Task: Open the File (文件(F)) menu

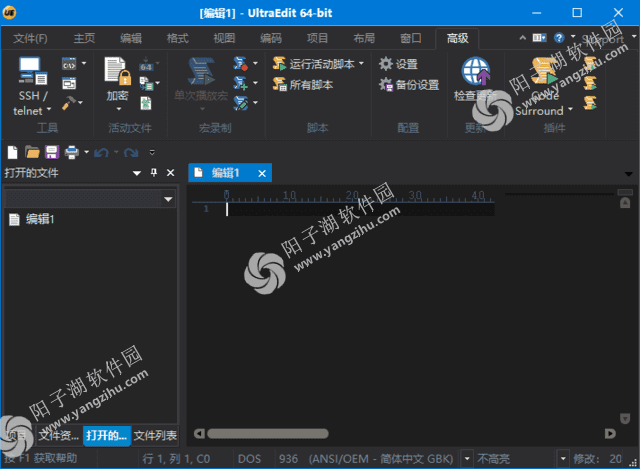Action: pos(30,38)
